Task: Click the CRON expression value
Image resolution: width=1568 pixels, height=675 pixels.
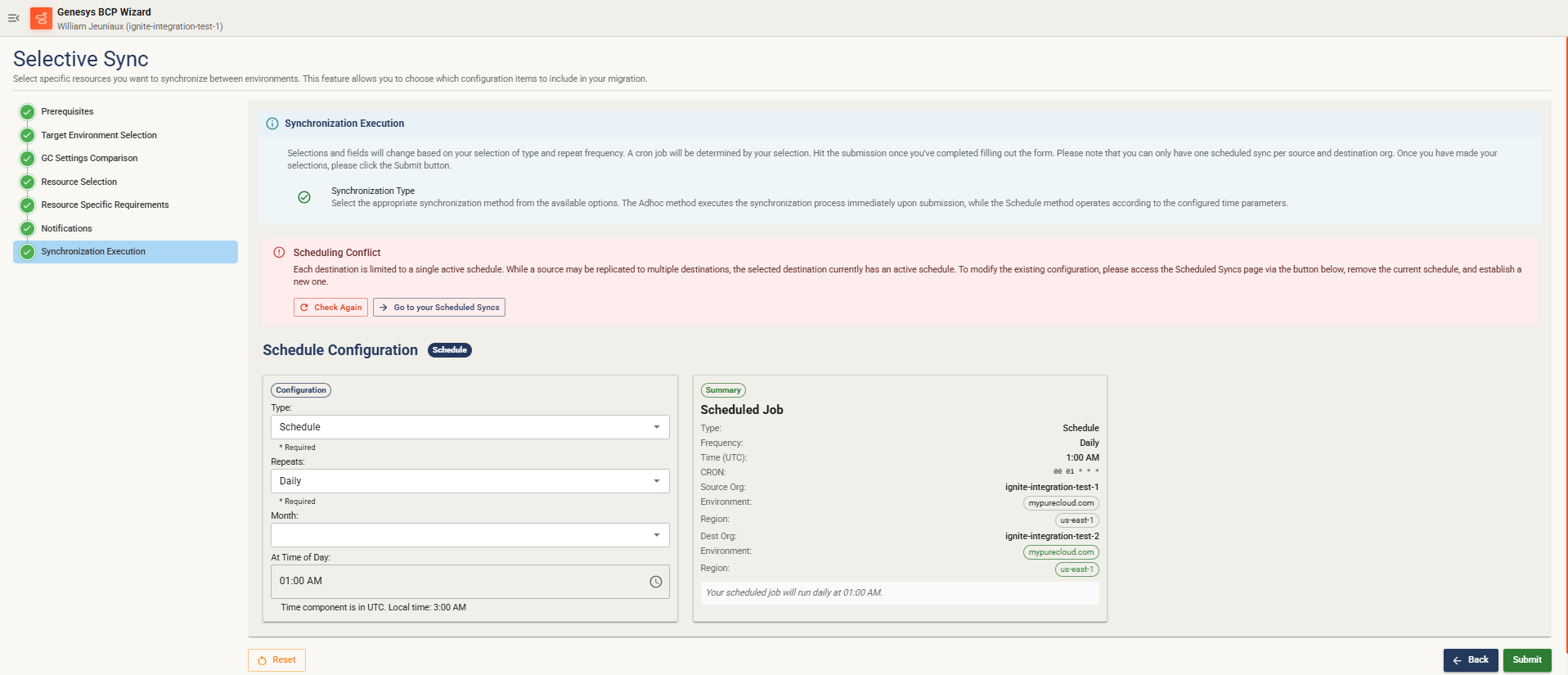Action: click(1076, 472)
